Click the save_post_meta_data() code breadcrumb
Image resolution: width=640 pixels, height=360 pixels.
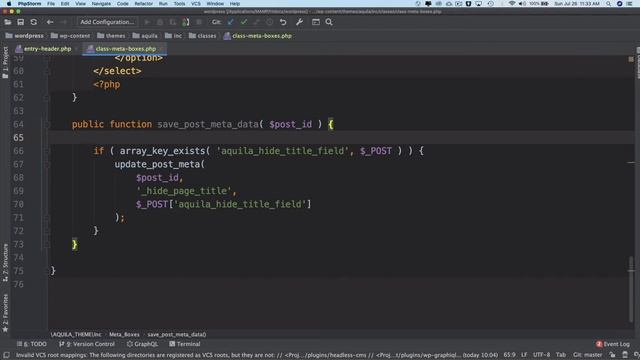(177, 334)
